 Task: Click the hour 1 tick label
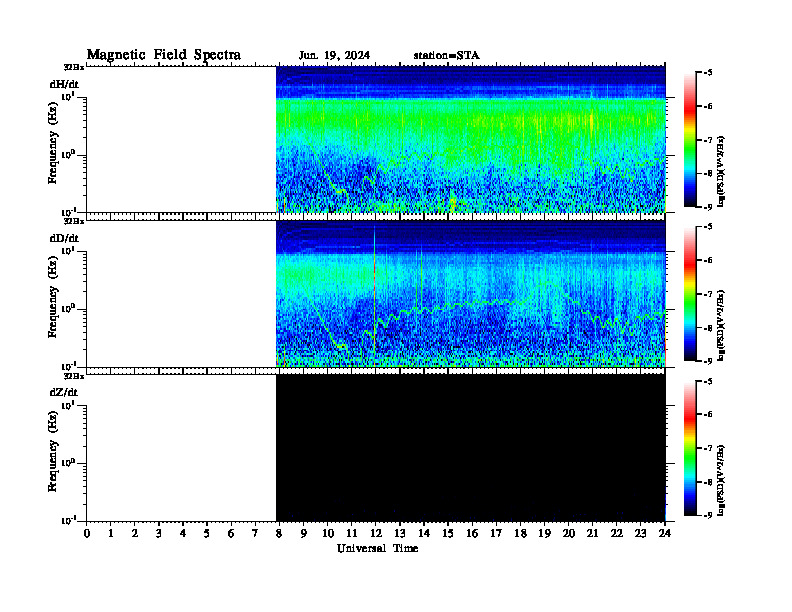point(111,534)
